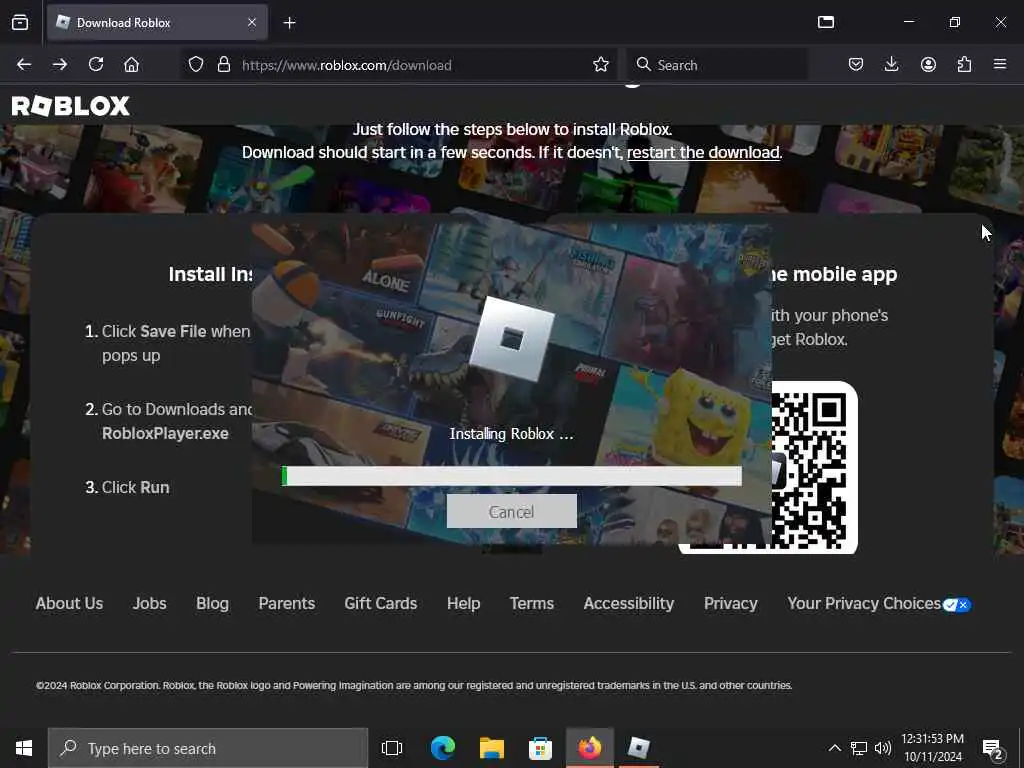1024x768 pixels.
Task: Switch to Roblox installer in taskbar
Action: [x=639, y=748]
